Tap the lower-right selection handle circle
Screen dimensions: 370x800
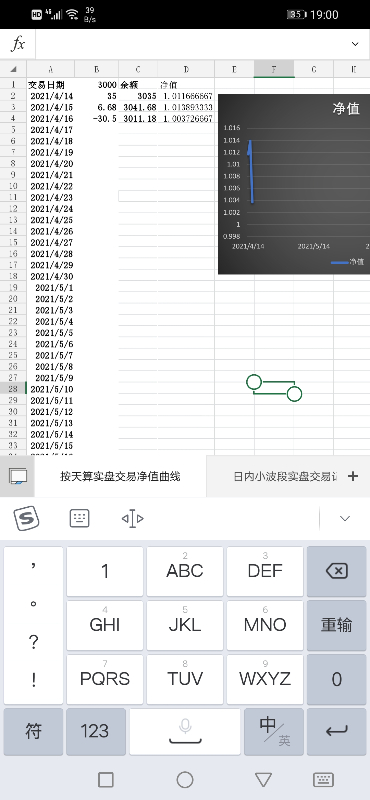294,394
